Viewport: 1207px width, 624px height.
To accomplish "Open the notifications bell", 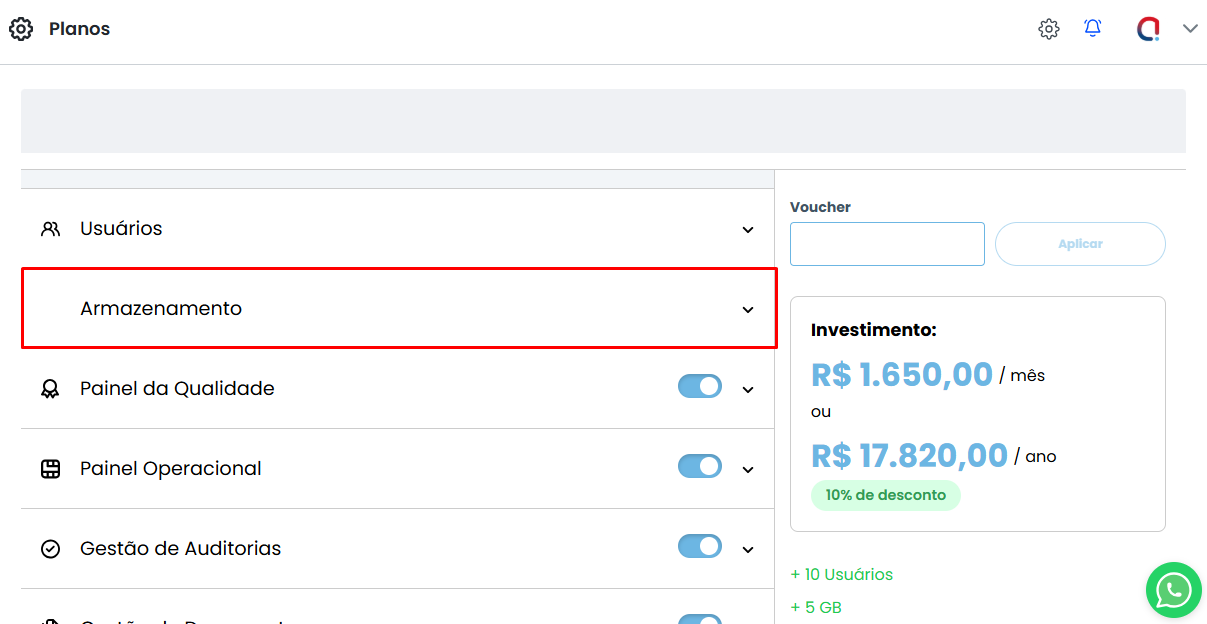I will (x=1093, y=29).
